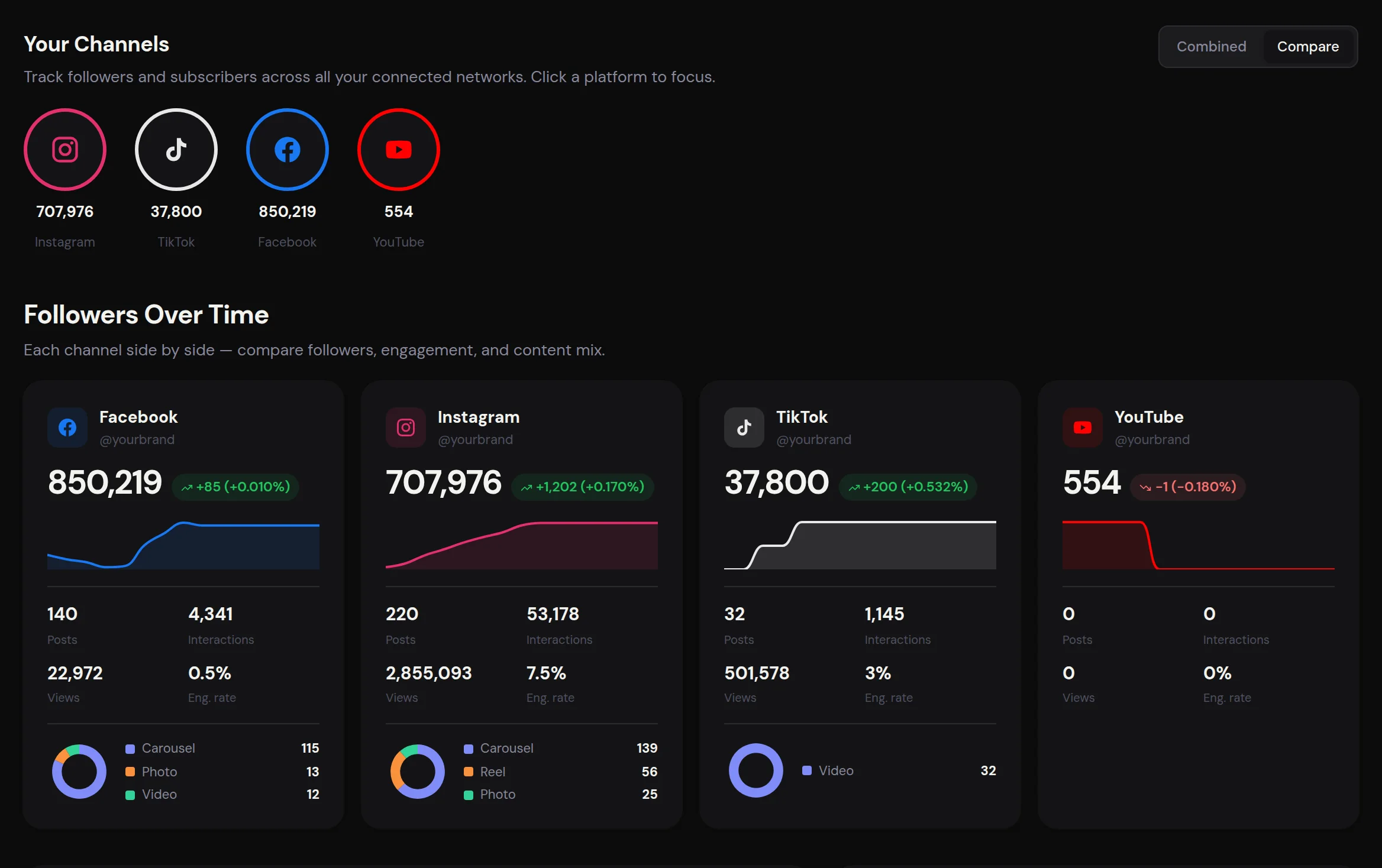Click the YouTube -1 (-0.180%) decline badge

[x=1188, y=487]
